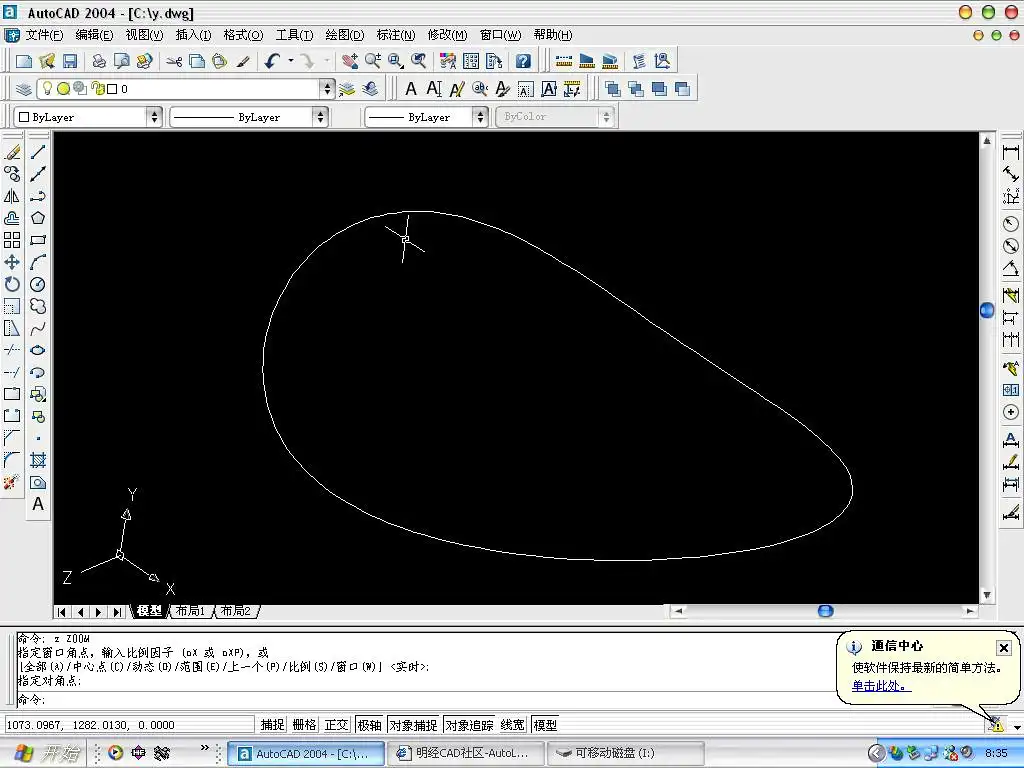
Task: Select the Ellipse draw tool
Action: pos(38,350)
